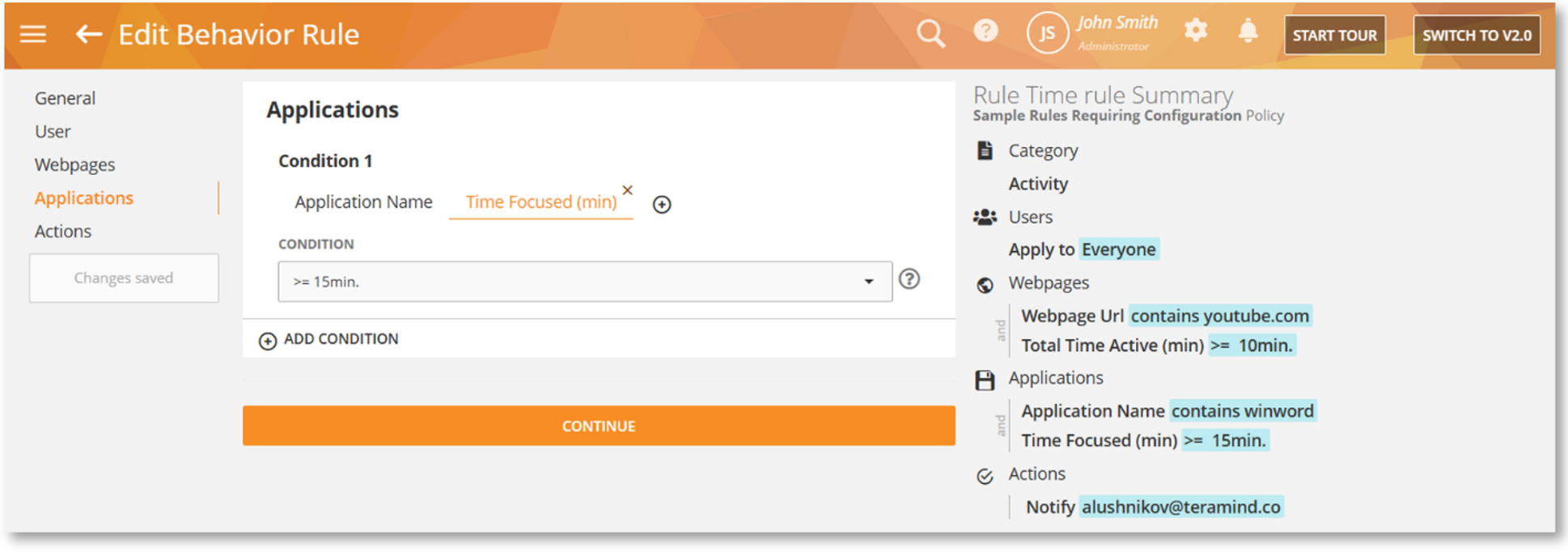The width and height of the screenshot is (1568, 552).
Task: Open Actions section in sidebar
Action: point(63,231)
